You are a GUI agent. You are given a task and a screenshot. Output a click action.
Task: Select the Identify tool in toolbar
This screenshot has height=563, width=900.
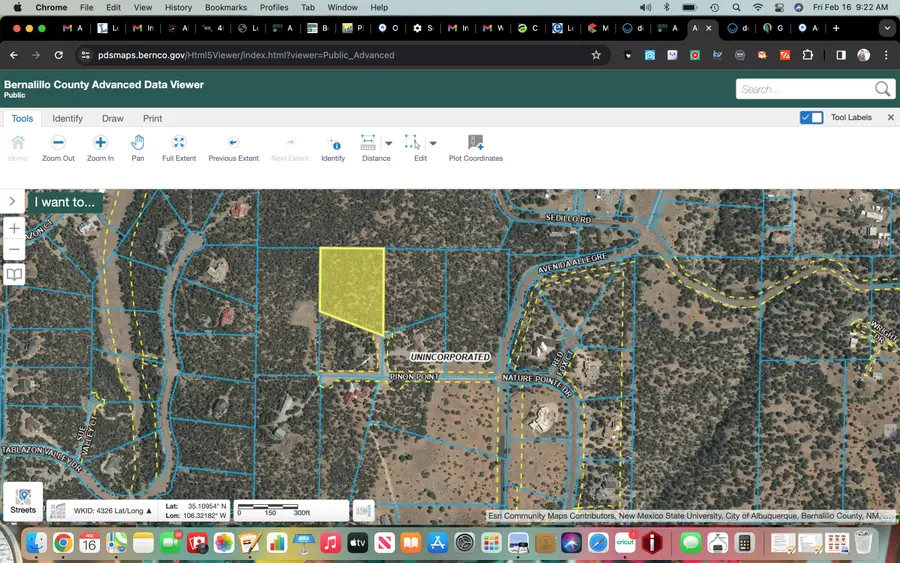coord(333,148)
